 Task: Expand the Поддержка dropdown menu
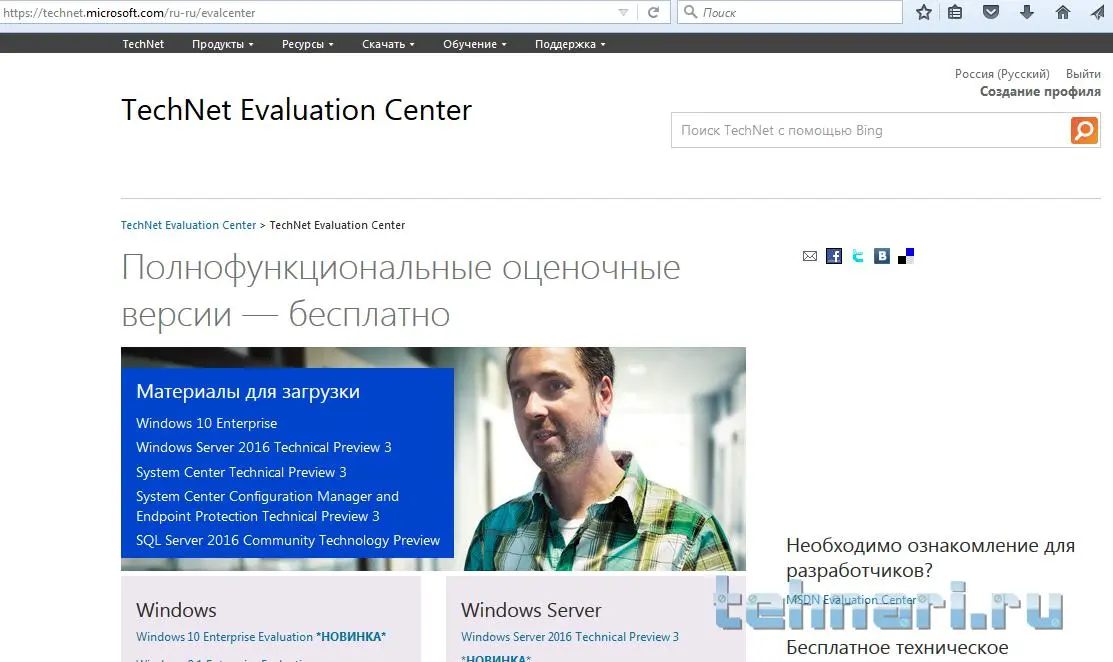pyautogui.click(x=570, y=44)
